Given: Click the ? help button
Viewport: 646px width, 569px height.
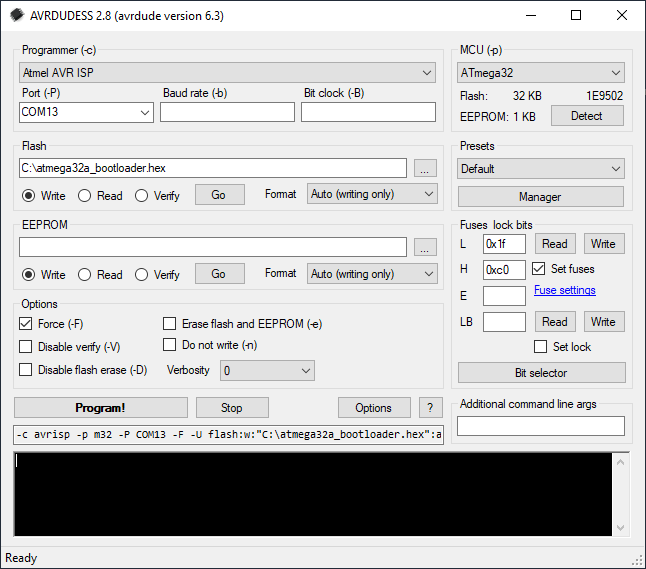Looking at the screenshot, I should 431,407.
